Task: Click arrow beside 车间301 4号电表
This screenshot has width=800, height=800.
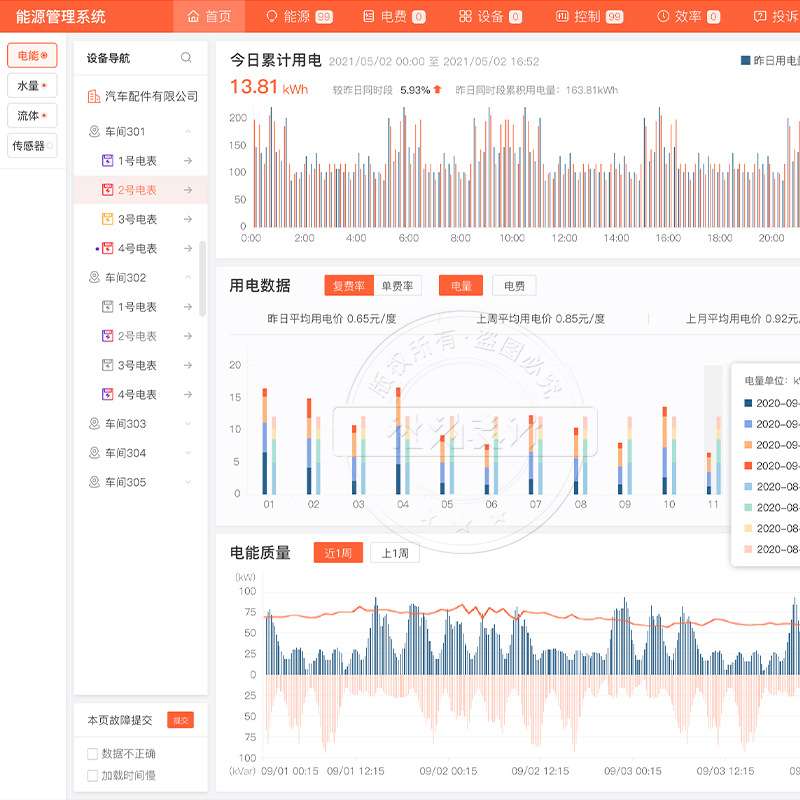Action: [188, 248]
